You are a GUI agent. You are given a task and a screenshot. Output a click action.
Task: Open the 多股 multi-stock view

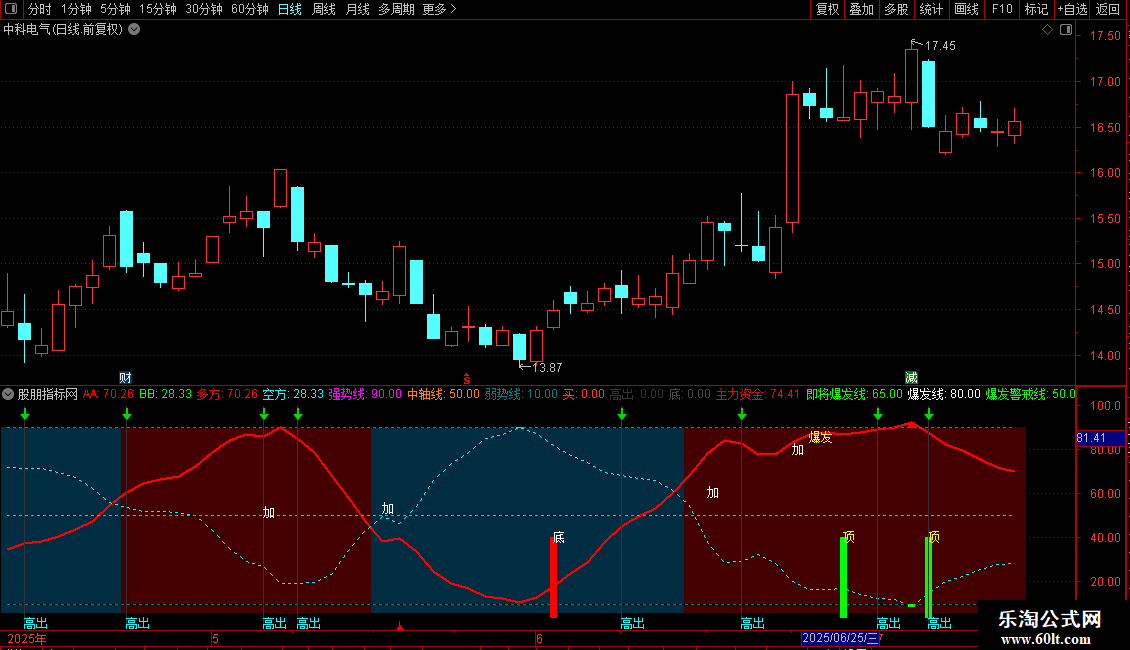click(896, 9)
